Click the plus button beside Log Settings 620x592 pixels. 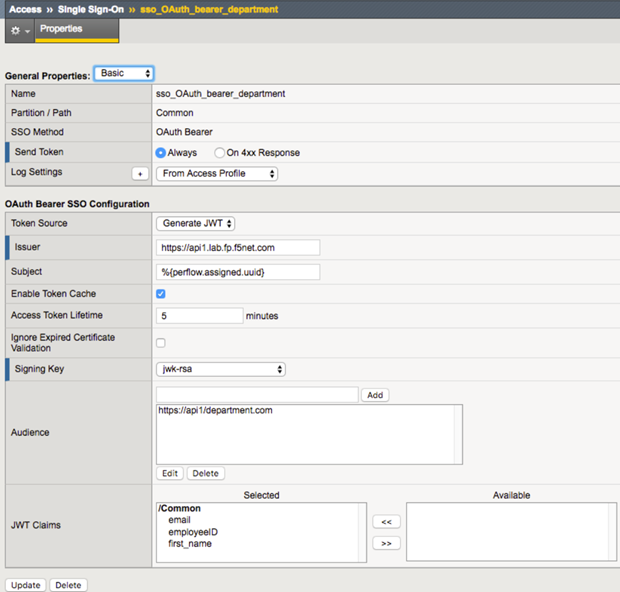pos(140,173)
